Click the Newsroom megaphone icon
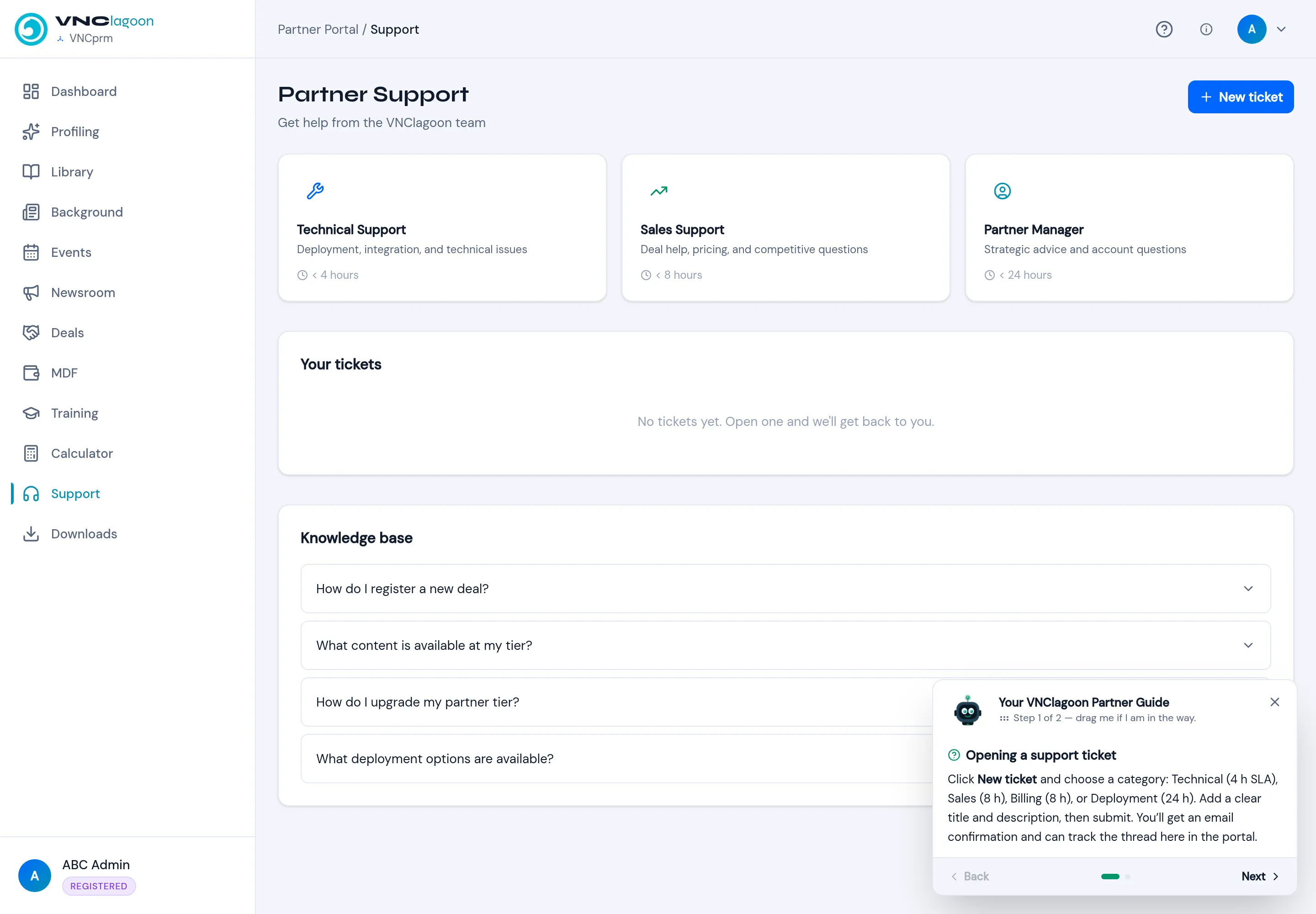Image resolution: width=1316 pixels, height=914 pixels. (31, 292)
